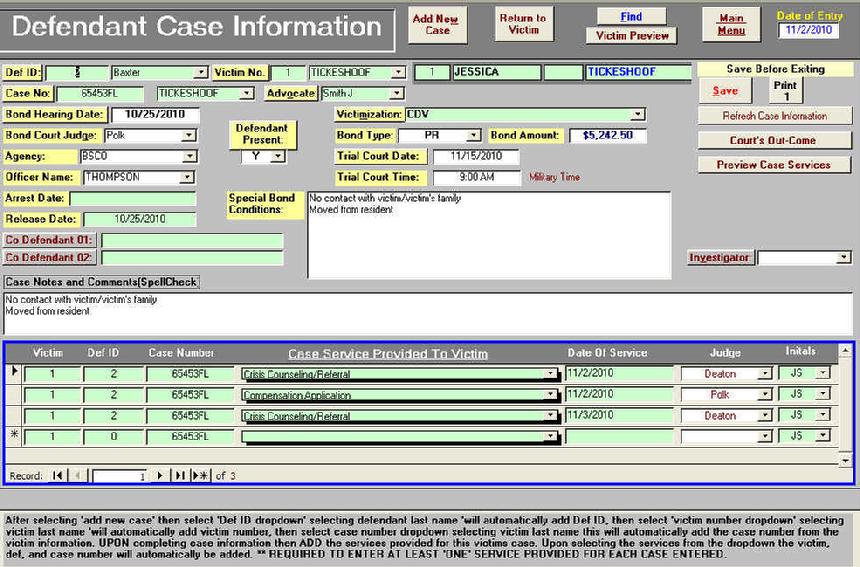
Task: Expand Compensation Application service dropdown
Action: (550, 395)
